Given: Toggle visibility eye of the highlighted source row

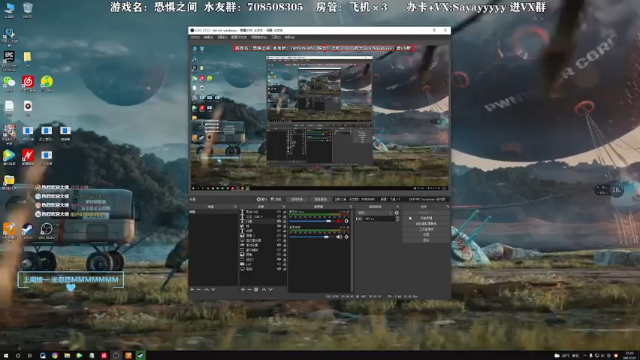Looking at the screenshot, I should pos(279,221).
